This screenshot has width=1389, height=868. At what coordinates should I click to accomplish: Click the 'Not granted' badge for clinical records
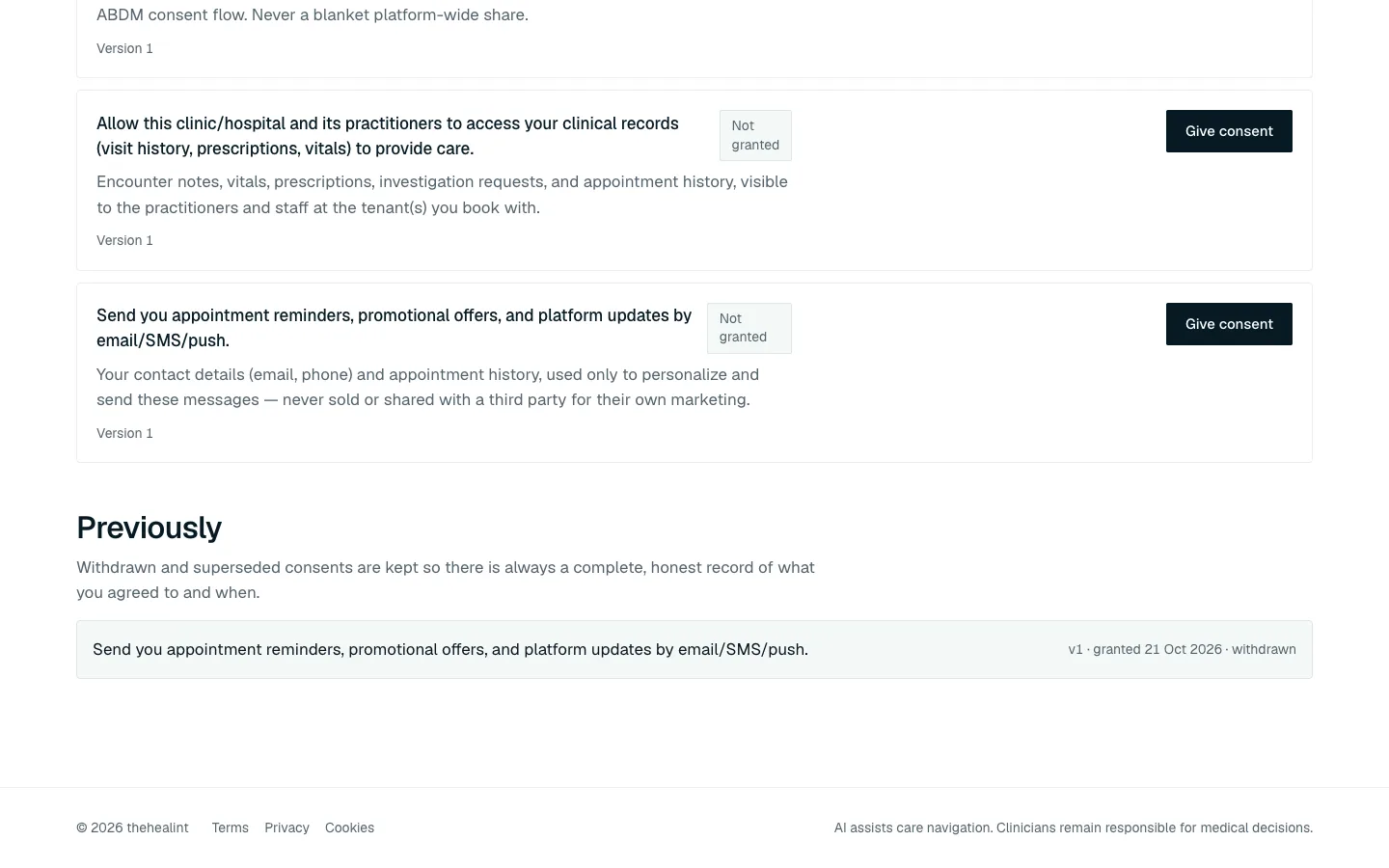pyautogui.click(x=755, y=135)
